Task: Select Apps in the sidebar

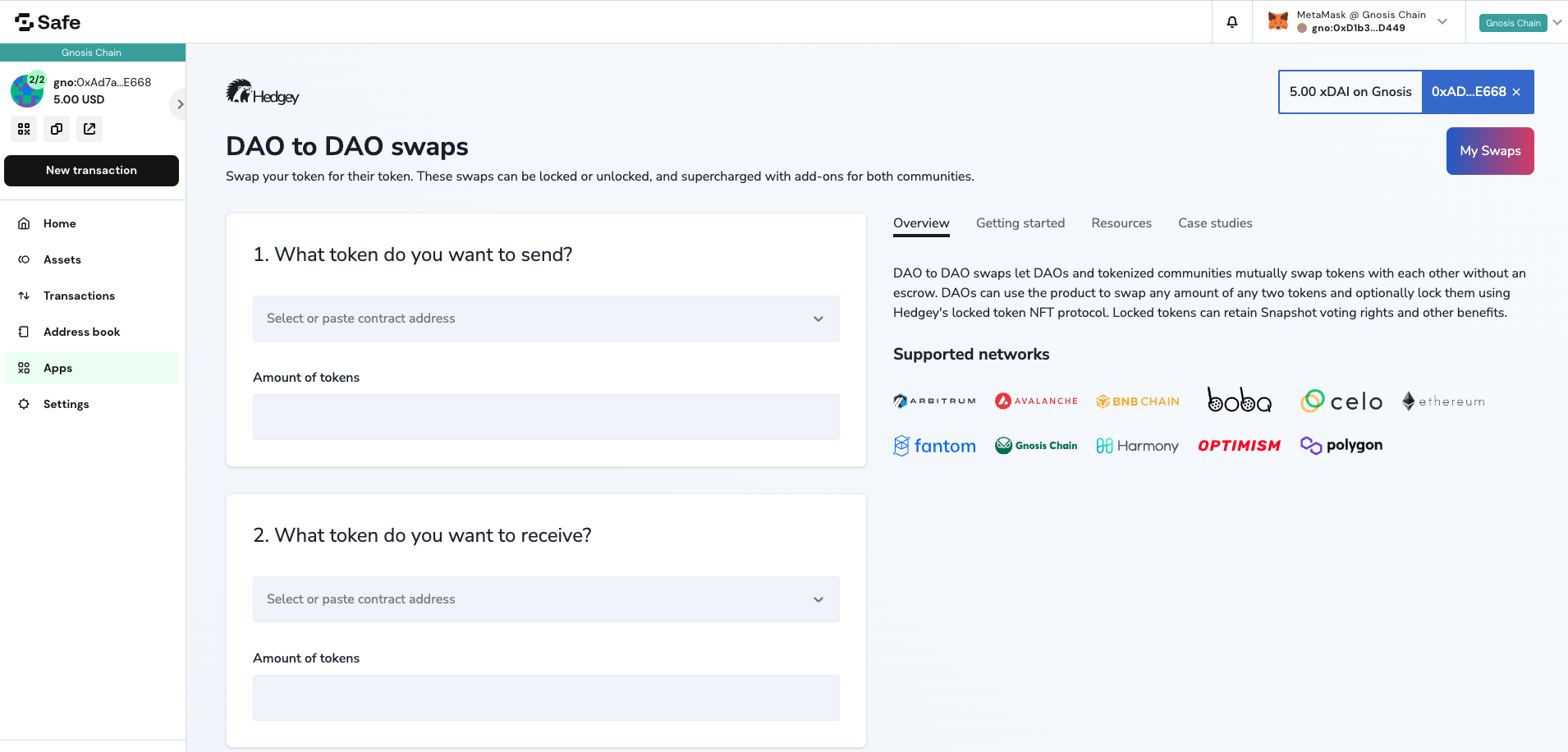Action: point(91,368)
